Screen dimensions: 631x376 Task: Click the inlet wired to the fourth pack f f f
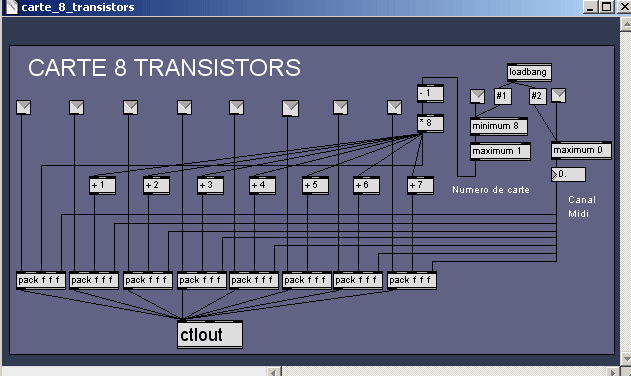point(184,107)
